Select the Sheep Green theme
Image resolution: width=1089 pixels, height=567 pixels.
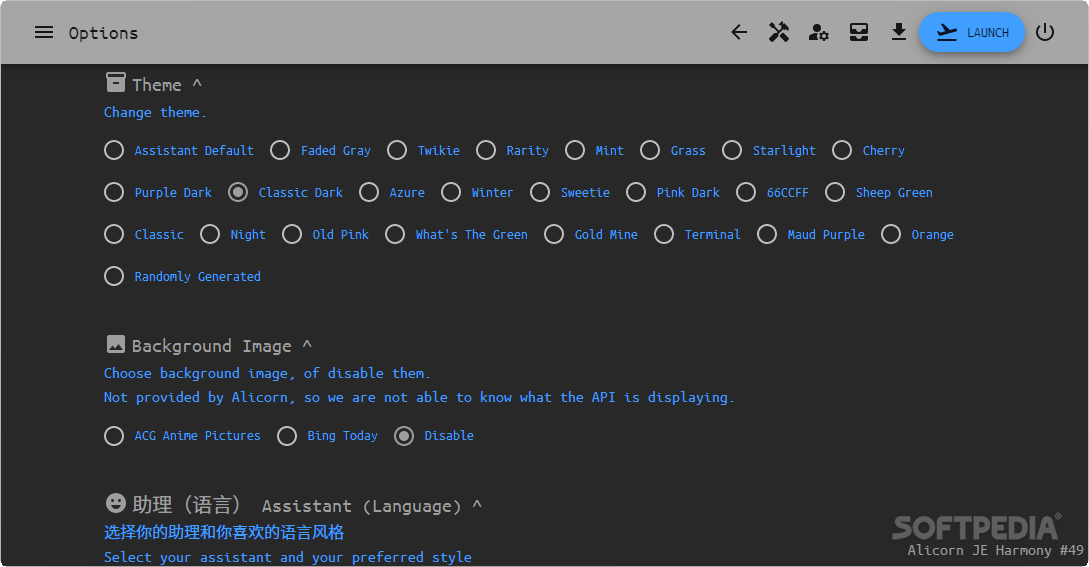point(835,192)
